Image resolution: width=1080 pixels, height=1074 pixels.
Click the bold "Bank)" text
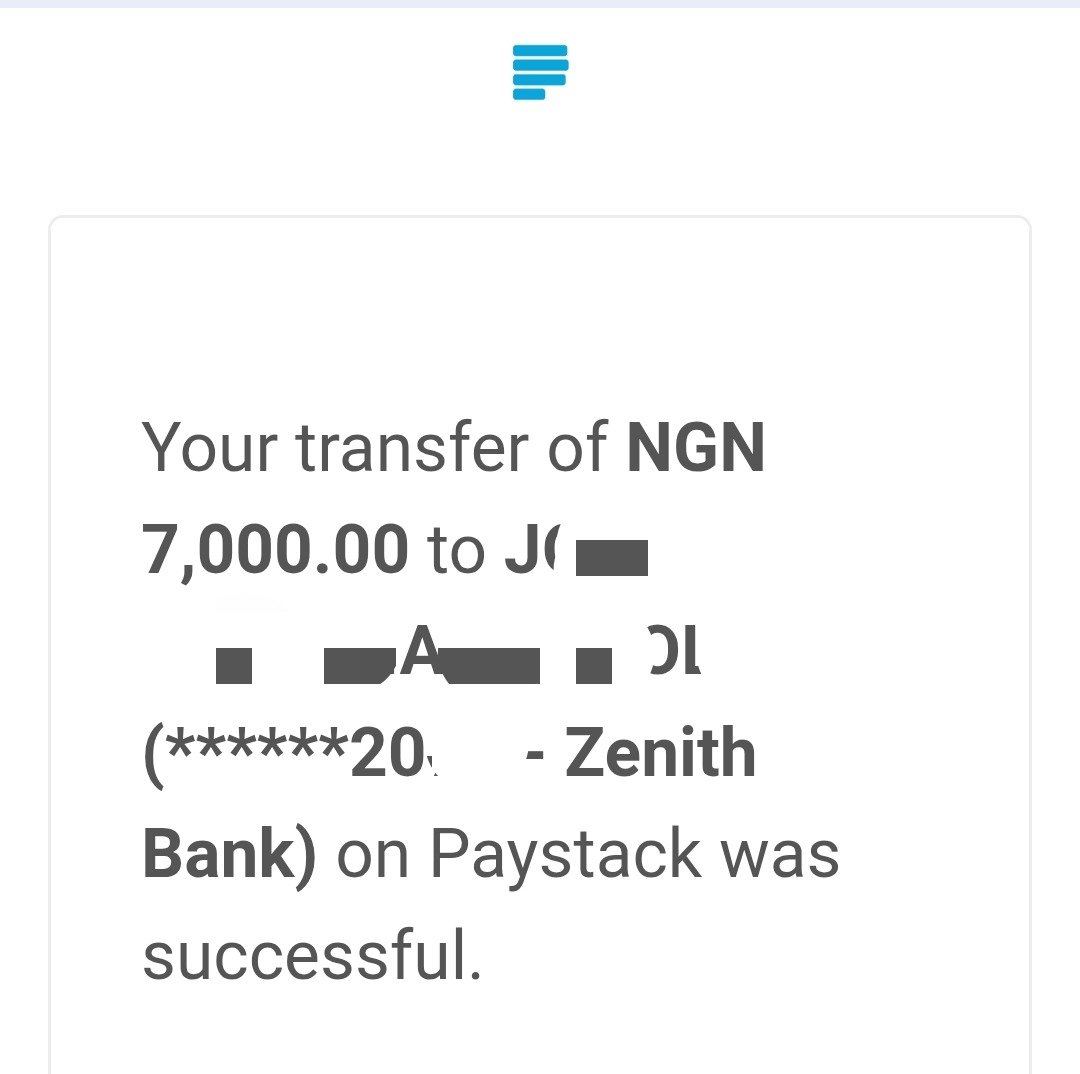[229, 855]
